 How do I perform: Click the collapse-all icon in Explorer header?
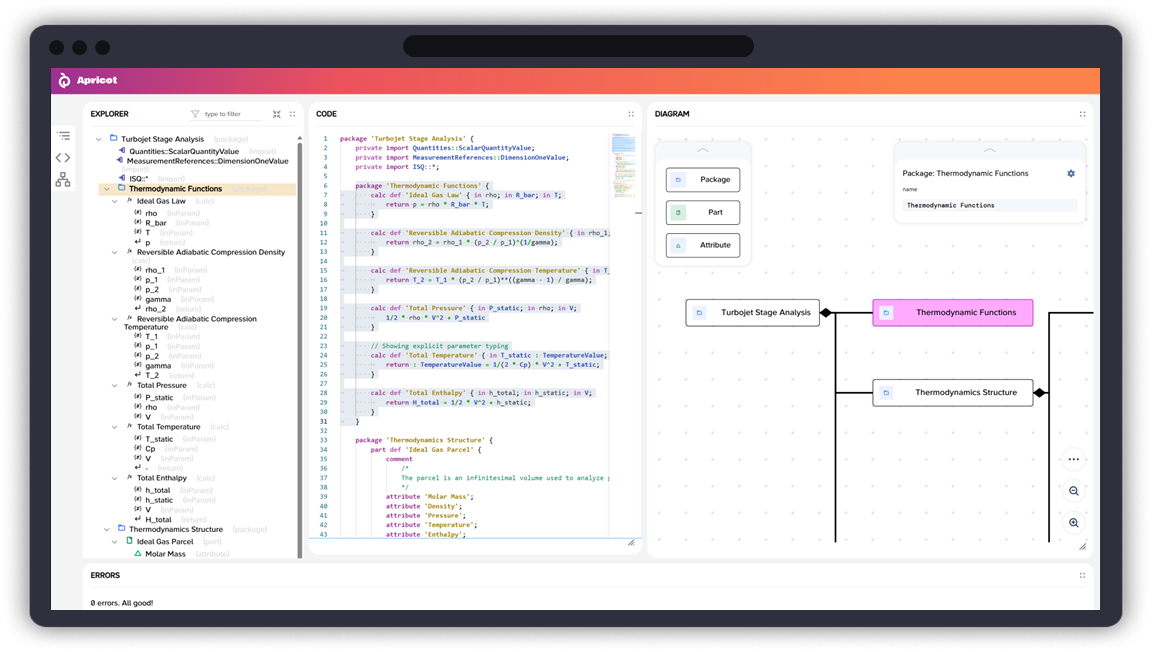pyautogui.click(x=277, y=114)
